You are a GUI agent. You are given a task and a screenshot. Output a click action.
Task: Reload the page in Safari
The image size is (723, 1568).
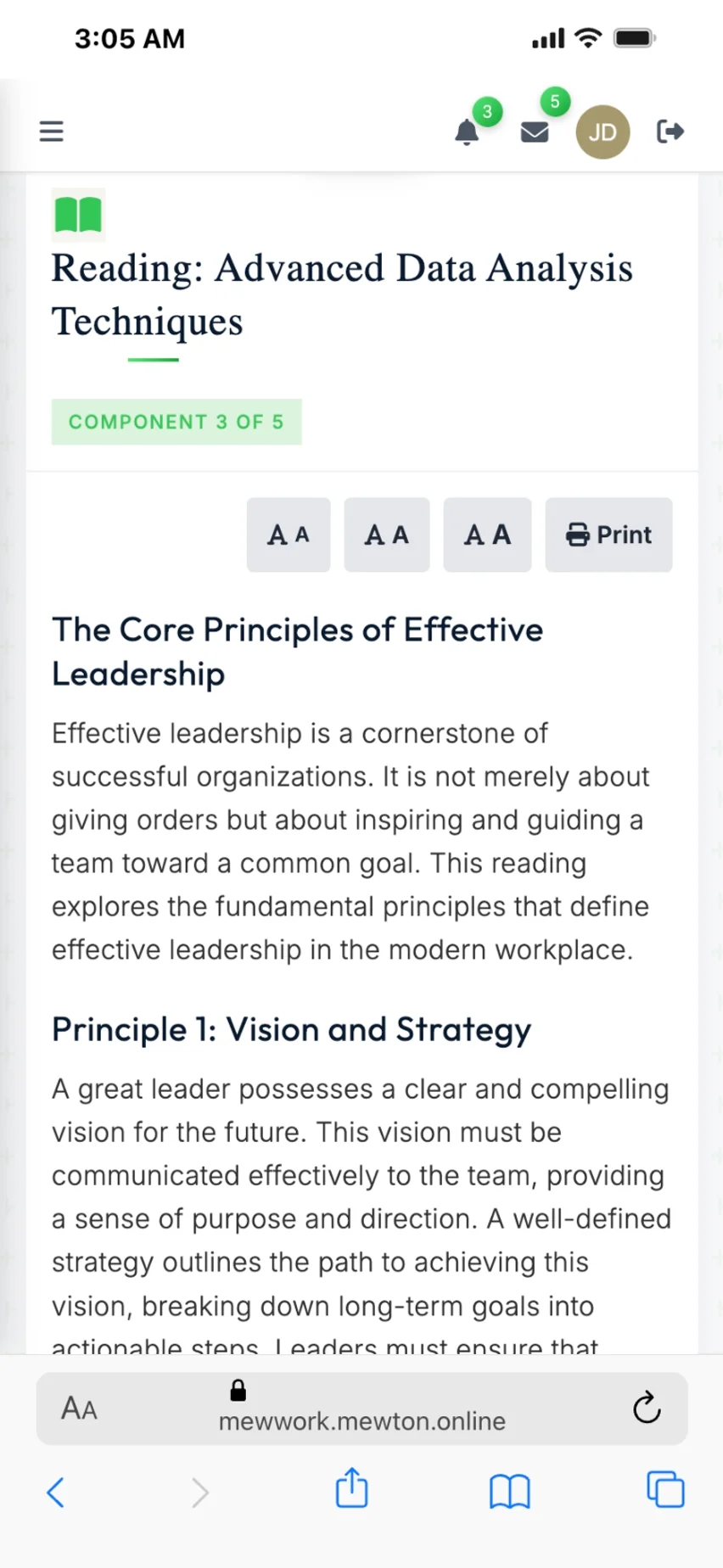coord(647,1408)
